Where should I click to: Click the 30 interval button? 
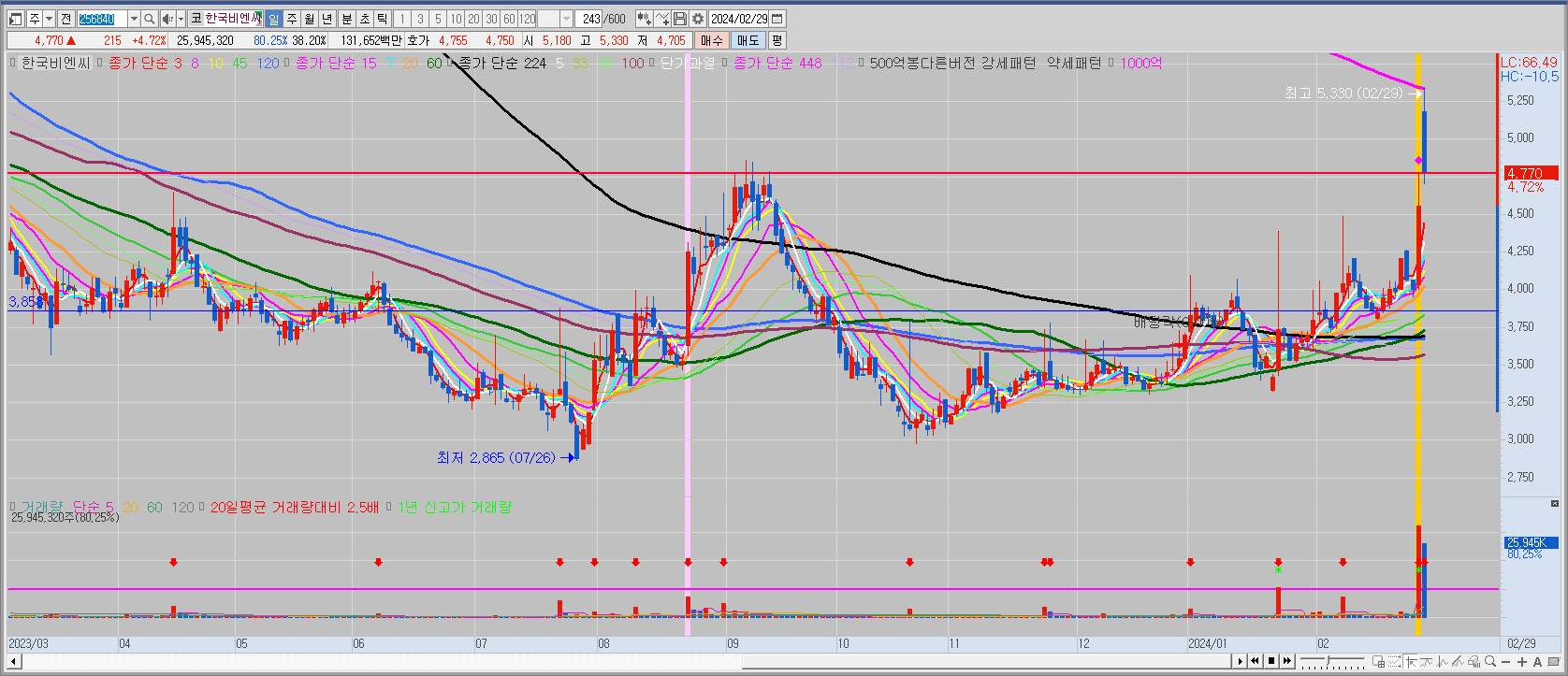click(491, 19)
